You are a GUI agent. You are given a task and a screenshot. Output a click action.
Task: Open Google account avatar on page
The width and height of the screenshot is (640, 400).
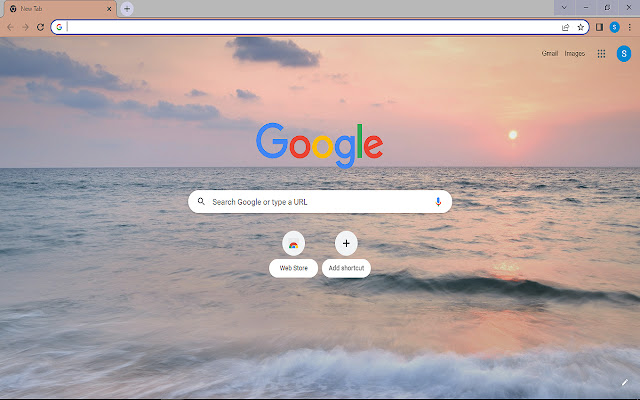point(623,54)
